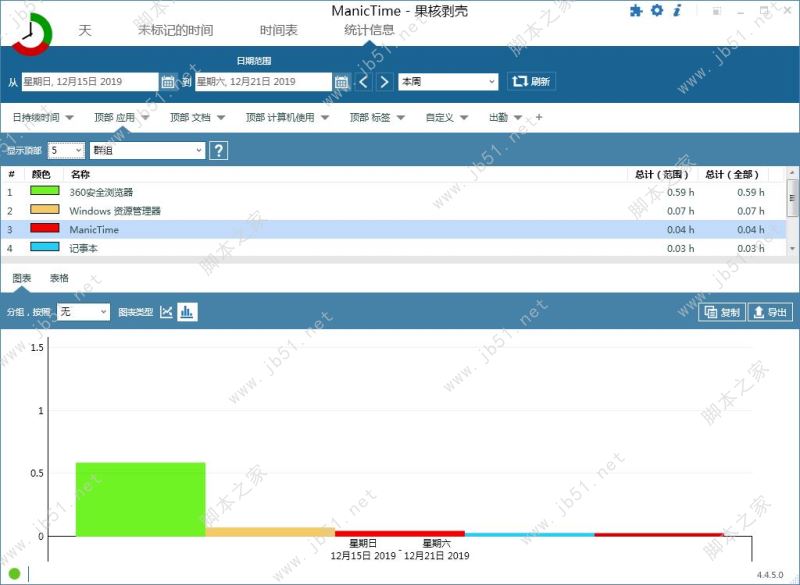Open settings via the gear icon

tap(657, 10)
